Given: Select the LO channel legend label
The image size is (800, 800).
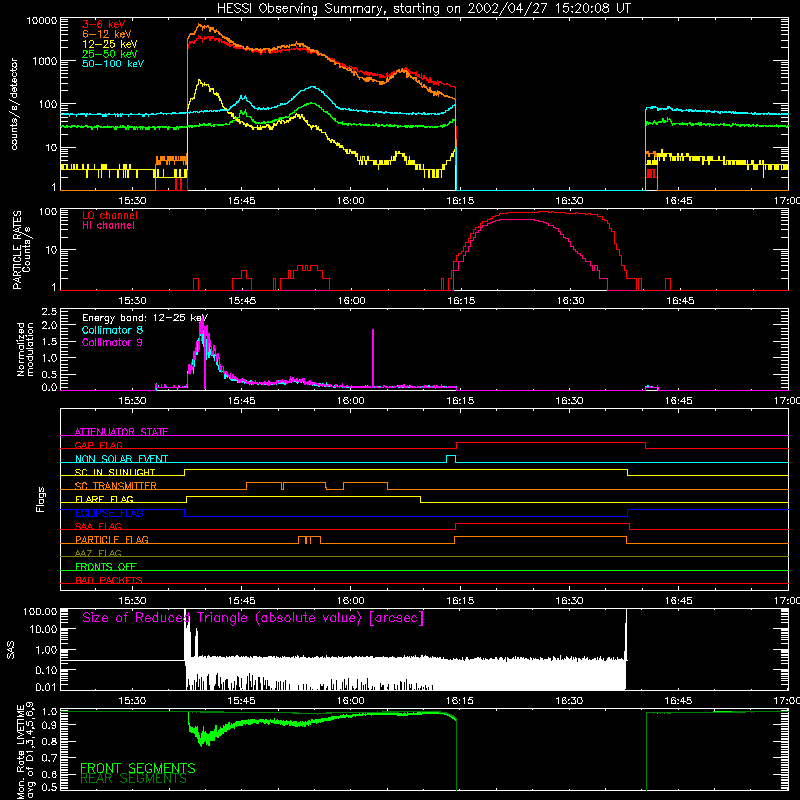Looking at the screenshot, I should tap(110, 215).
